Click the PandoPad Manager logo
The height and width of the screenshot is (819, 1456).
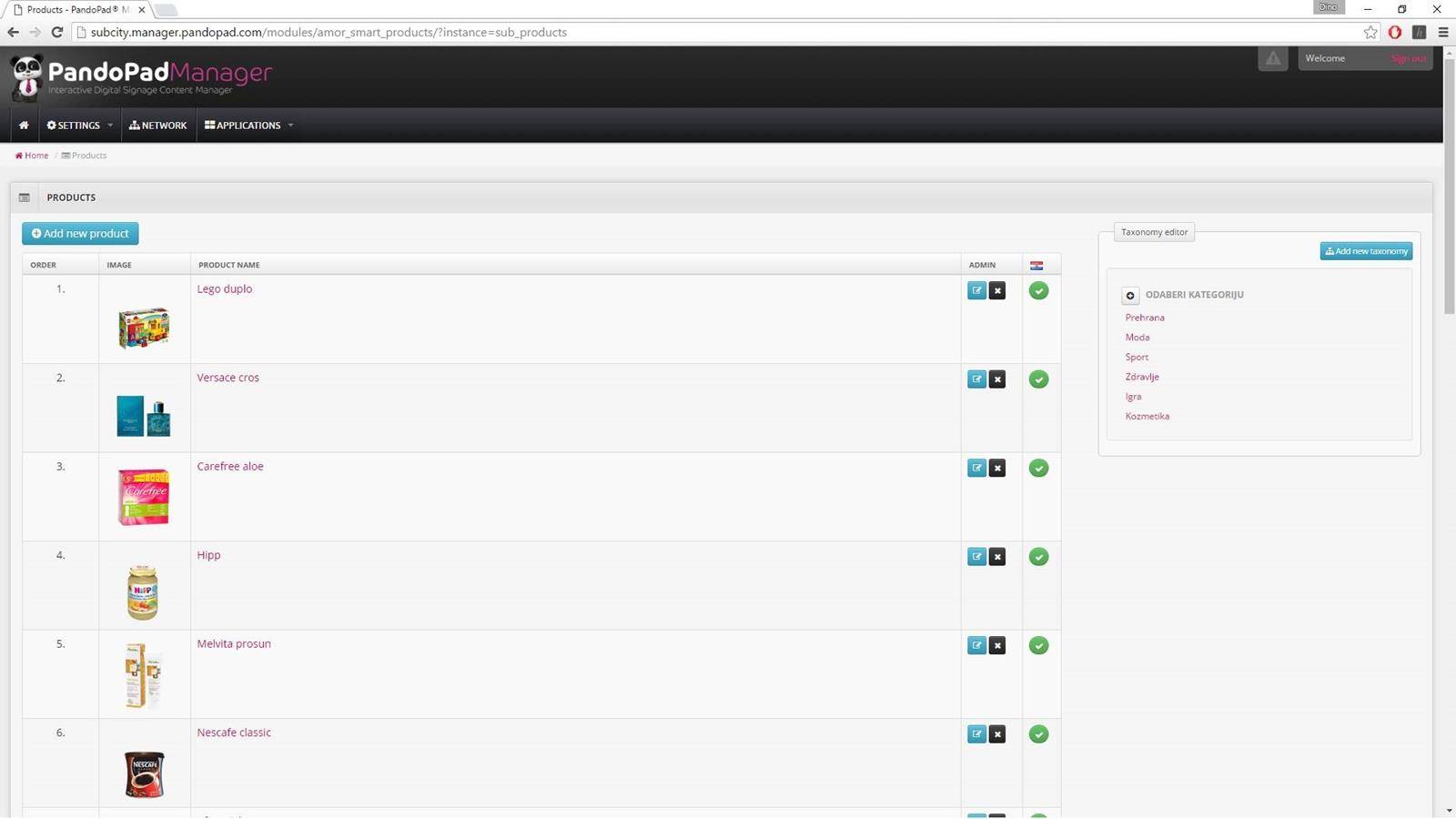(142, 77)
